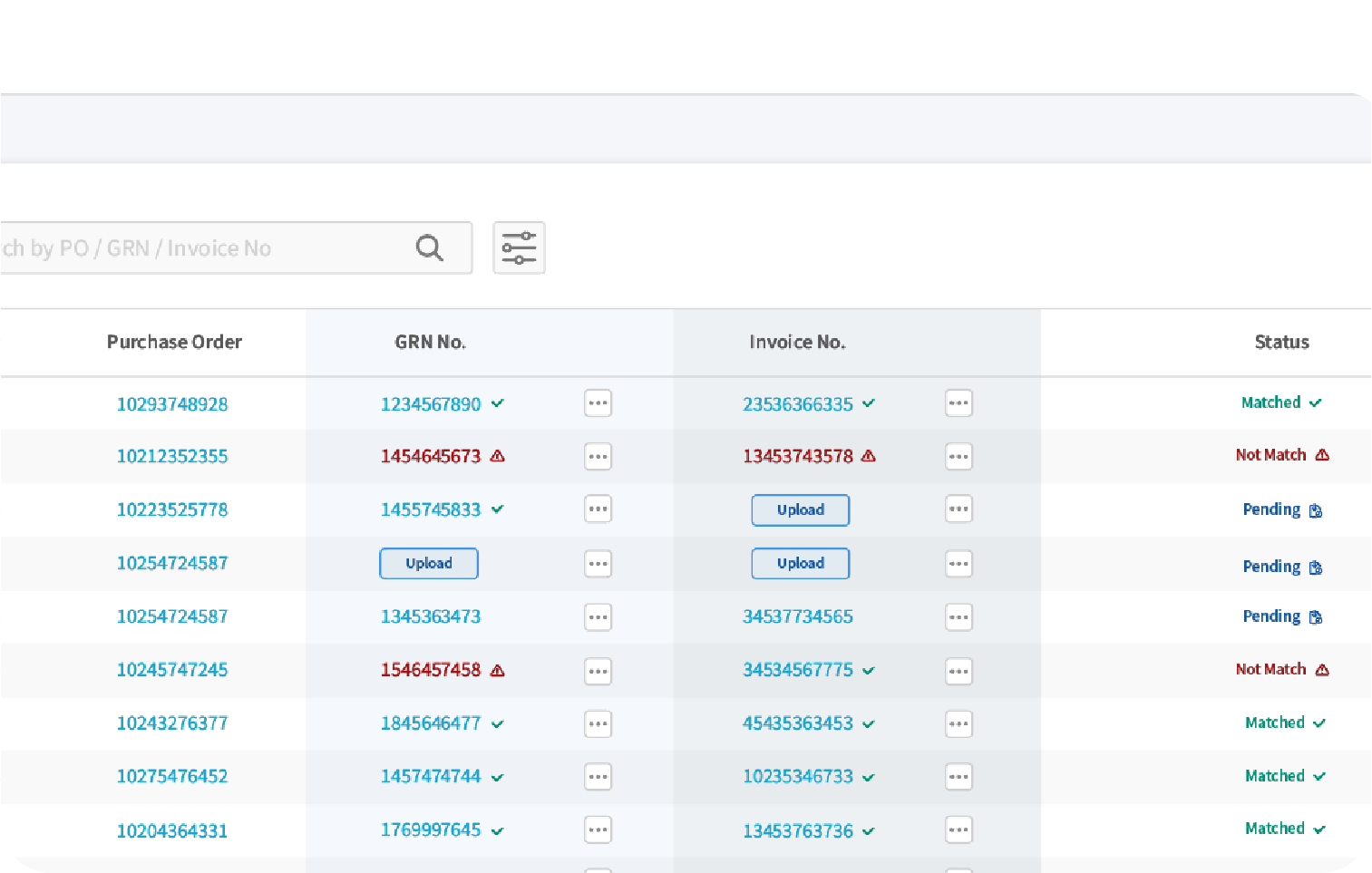Click the Status column header
Screen dimensions: 1372x873
(1281, 342)
